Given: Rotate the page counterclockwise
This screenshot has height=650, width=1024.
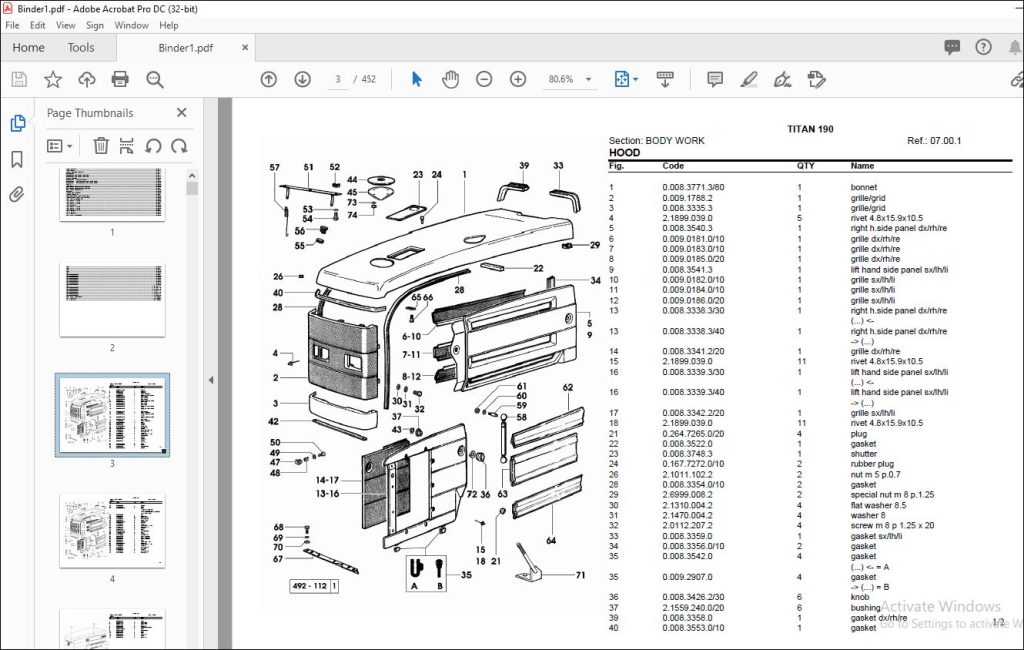Looking at the screenshot, I should (x=153, y=145).
